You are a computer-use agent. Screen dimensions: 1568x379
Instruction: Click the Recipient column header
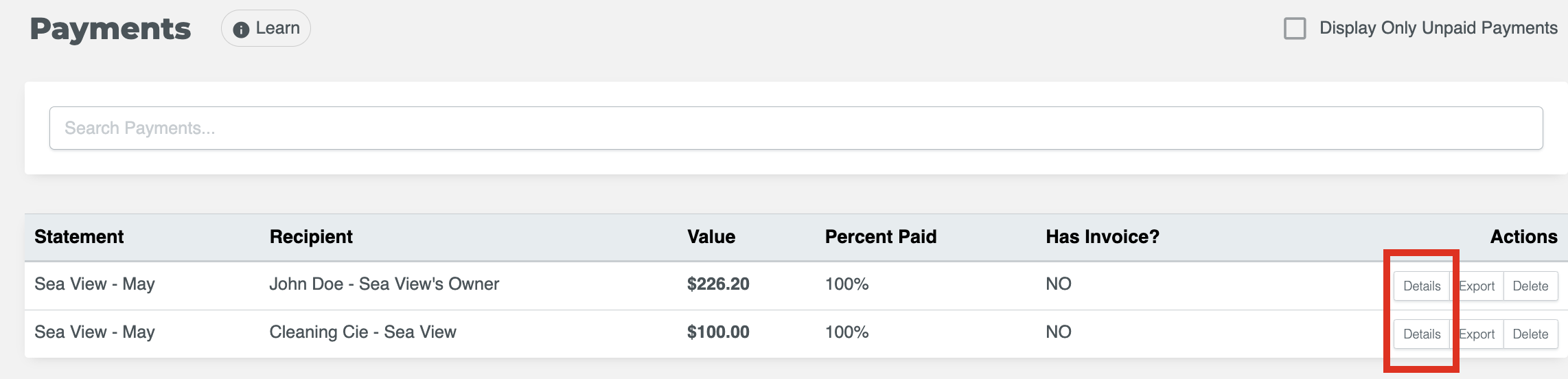click(x=311, y=237)
